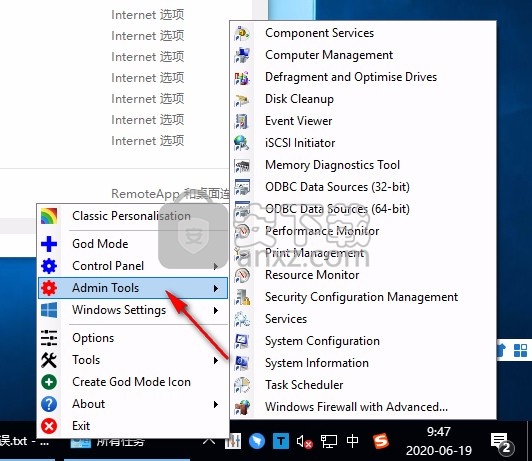Open the Options menu entry
Viewport: 532px width, 461px height.
click(x=133, y=338)
